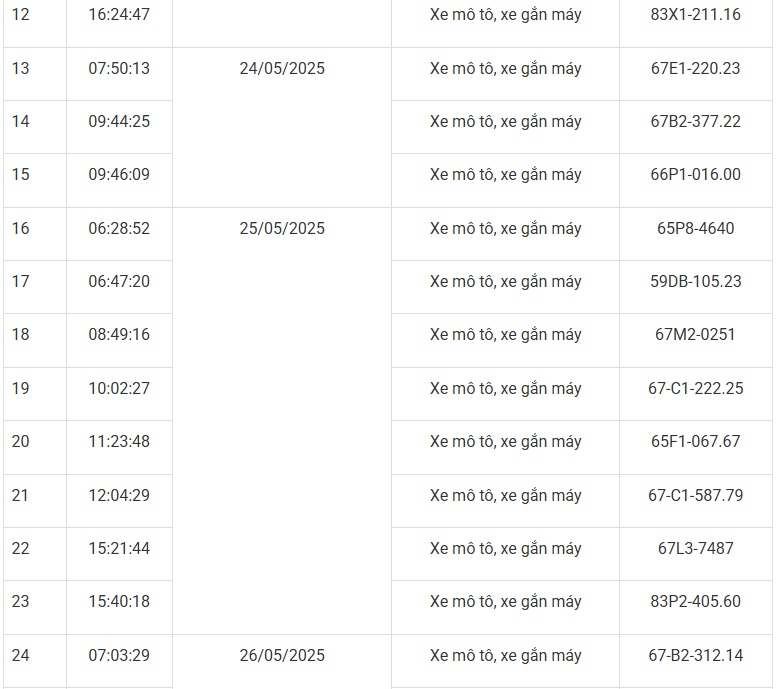Select time 06:47:20 in row 17

click(119, 281)
